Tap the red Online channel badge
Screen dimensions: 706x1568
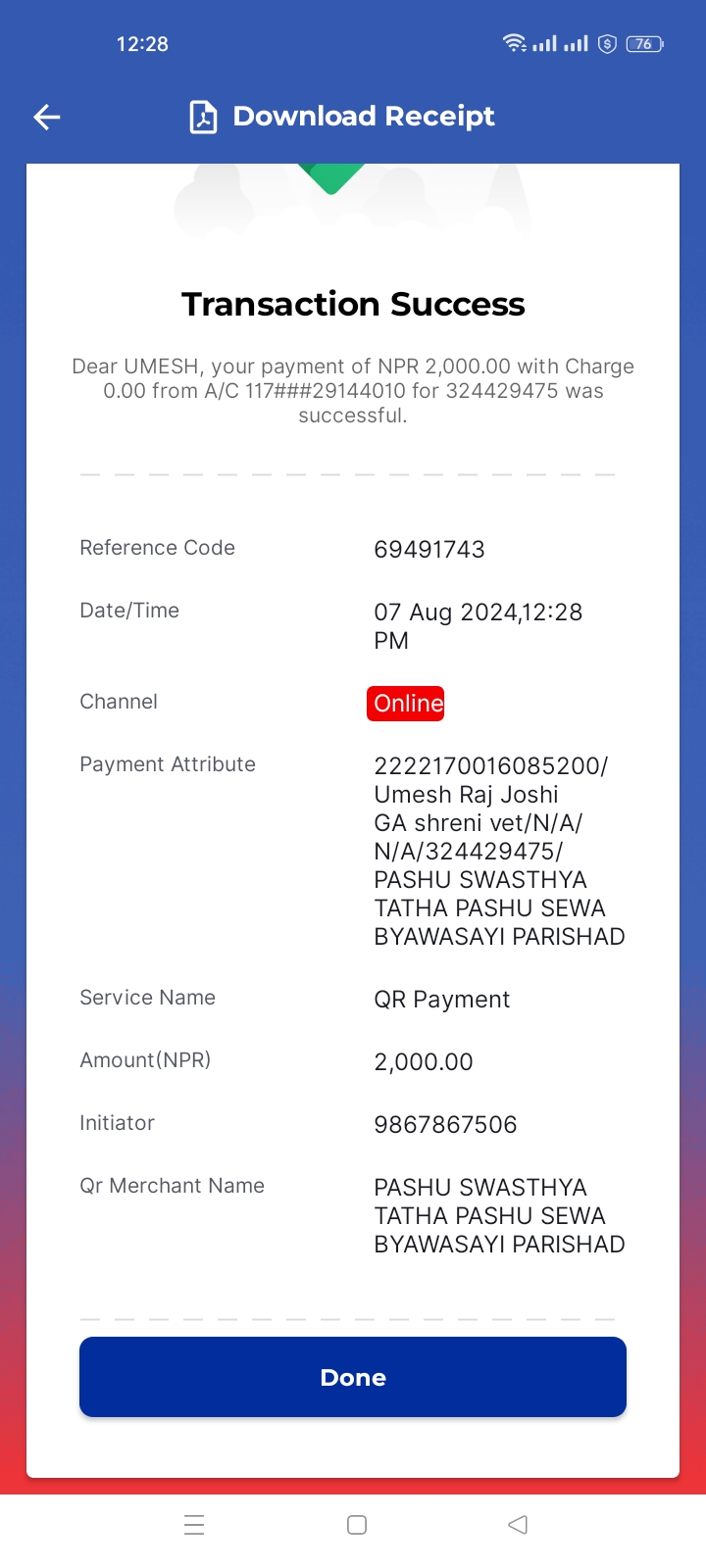(406, 704)
